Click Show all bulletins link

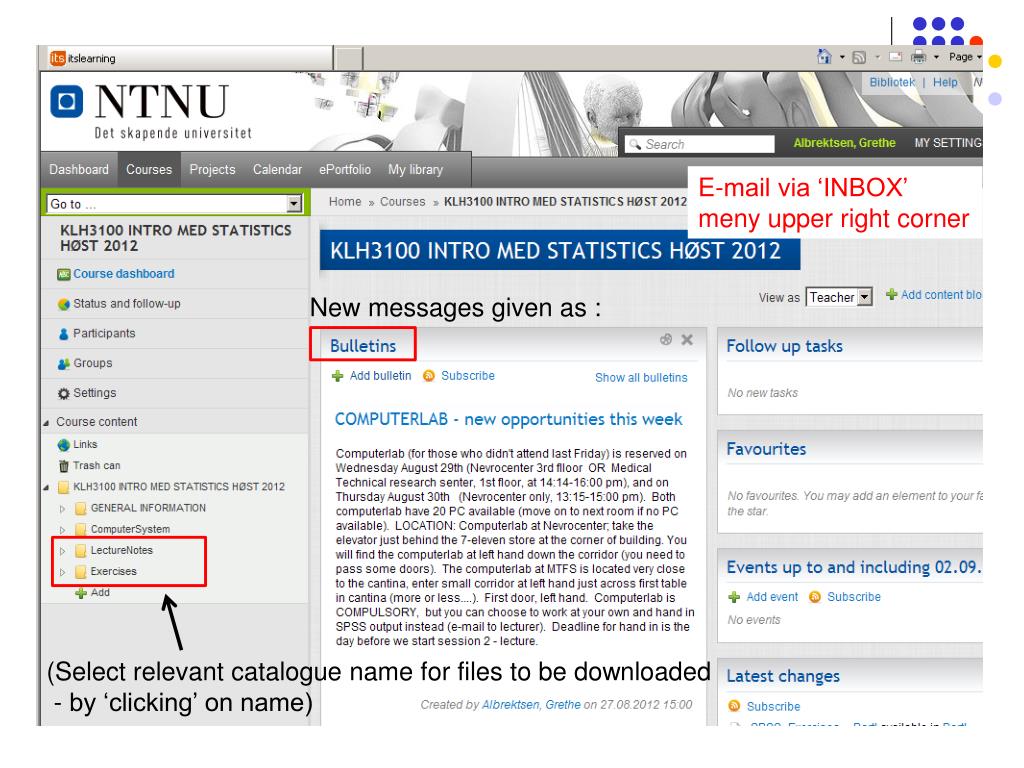tap(641, 377)
